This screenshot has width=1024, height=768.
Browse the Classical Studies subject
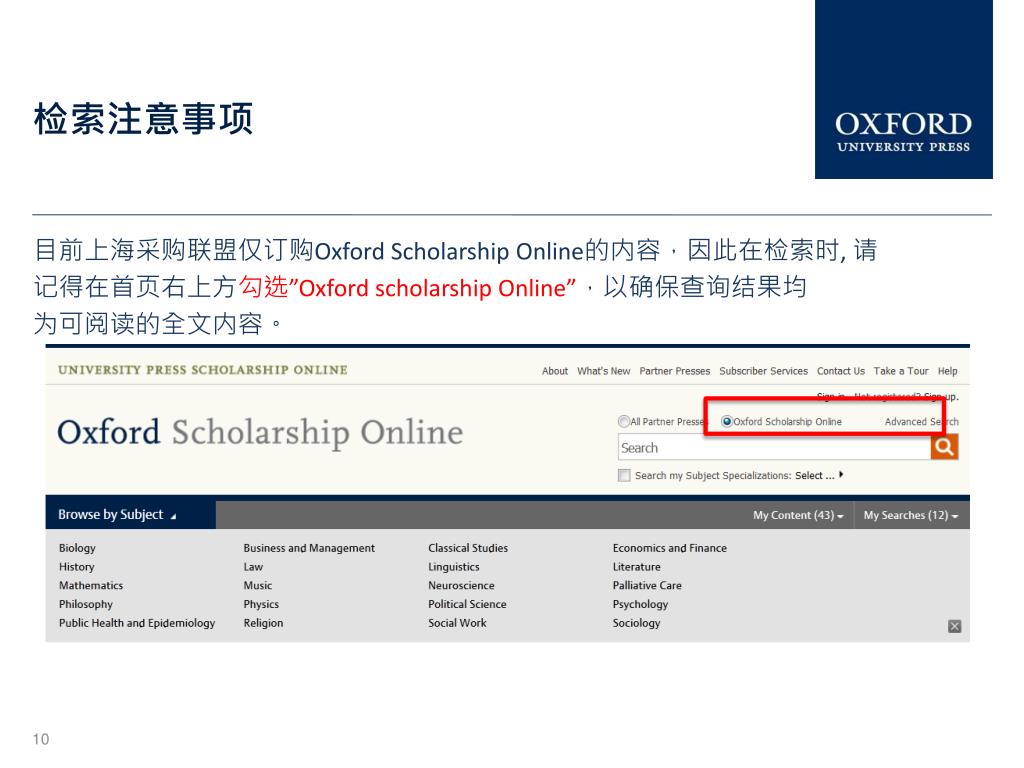point(468,548)
